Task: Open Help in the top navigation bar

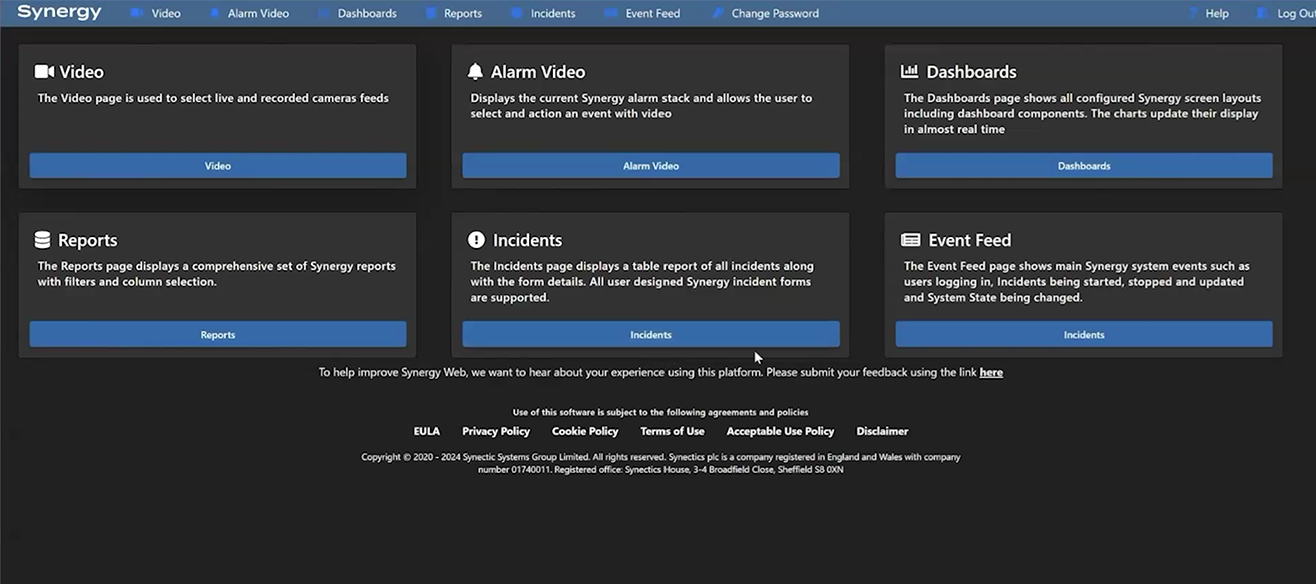Action: click(x=1208, y=13)
